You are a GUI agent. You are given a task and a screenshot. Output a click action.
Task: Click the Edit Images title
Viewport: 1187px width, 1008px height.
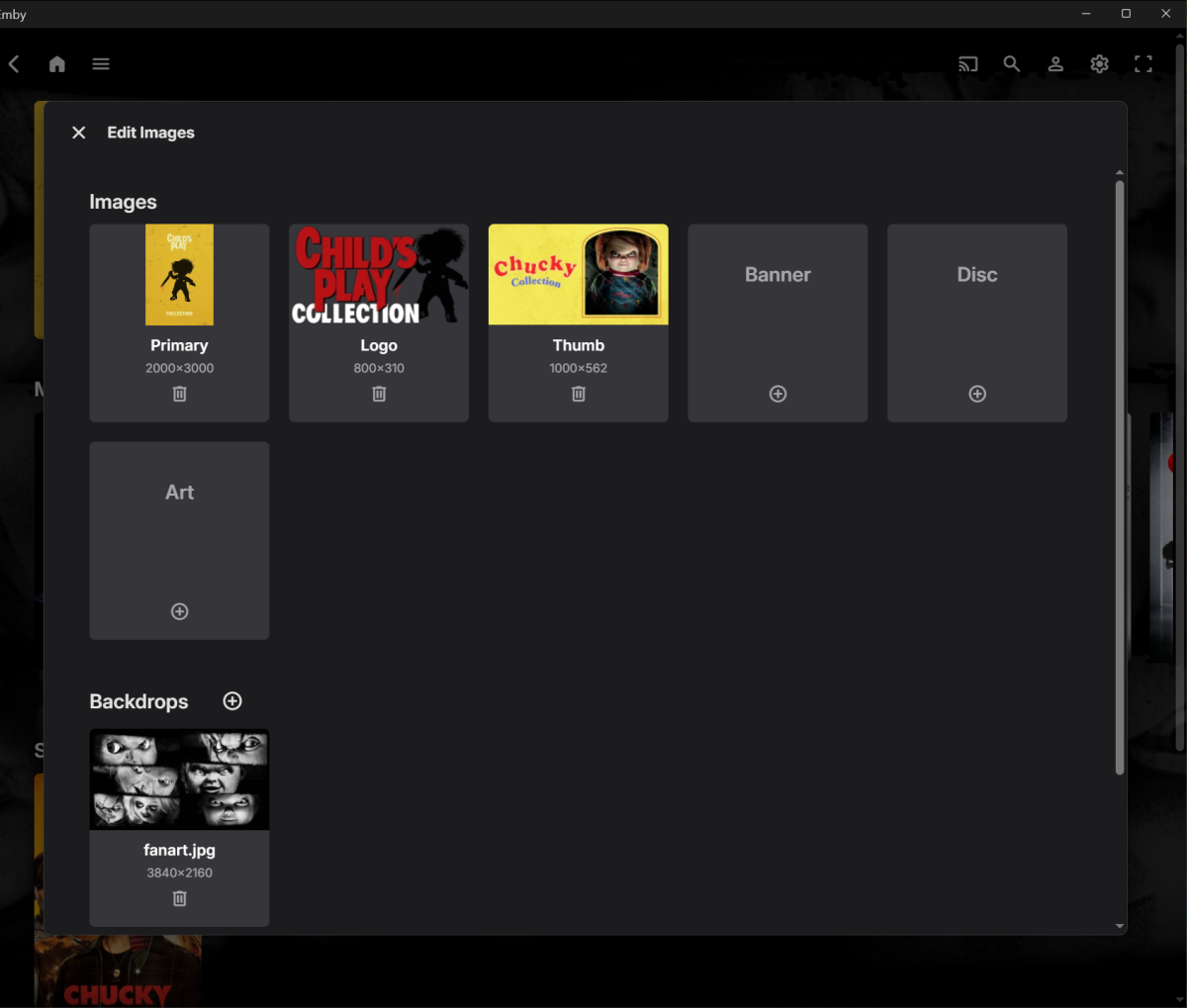[x=151, y=133]
